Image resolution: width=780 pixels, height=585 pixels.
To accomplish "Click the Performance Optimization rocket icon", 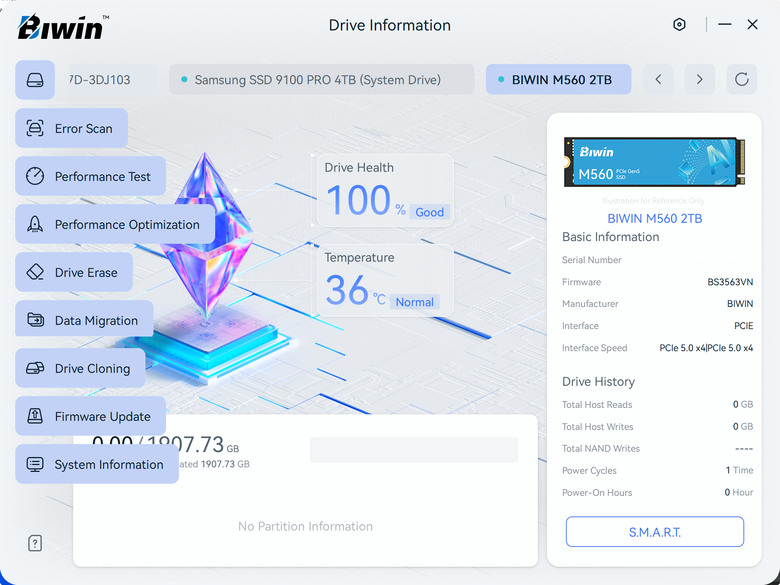I will tap(35, 224).
